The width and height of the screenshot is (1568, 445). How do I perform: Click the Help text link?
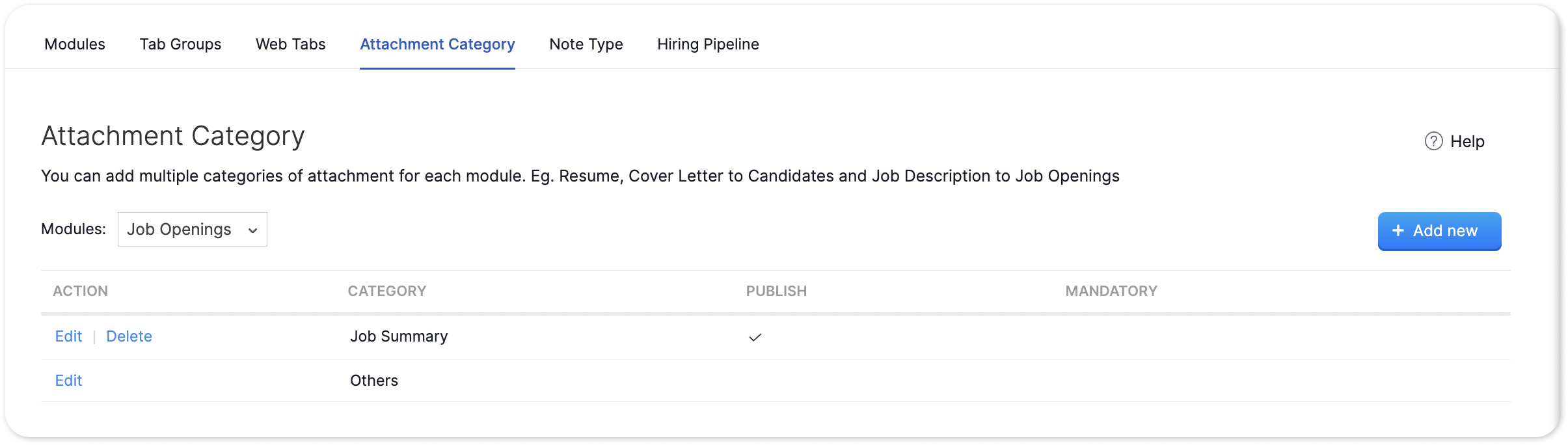pyautogui.click(x=1467, y=141)
